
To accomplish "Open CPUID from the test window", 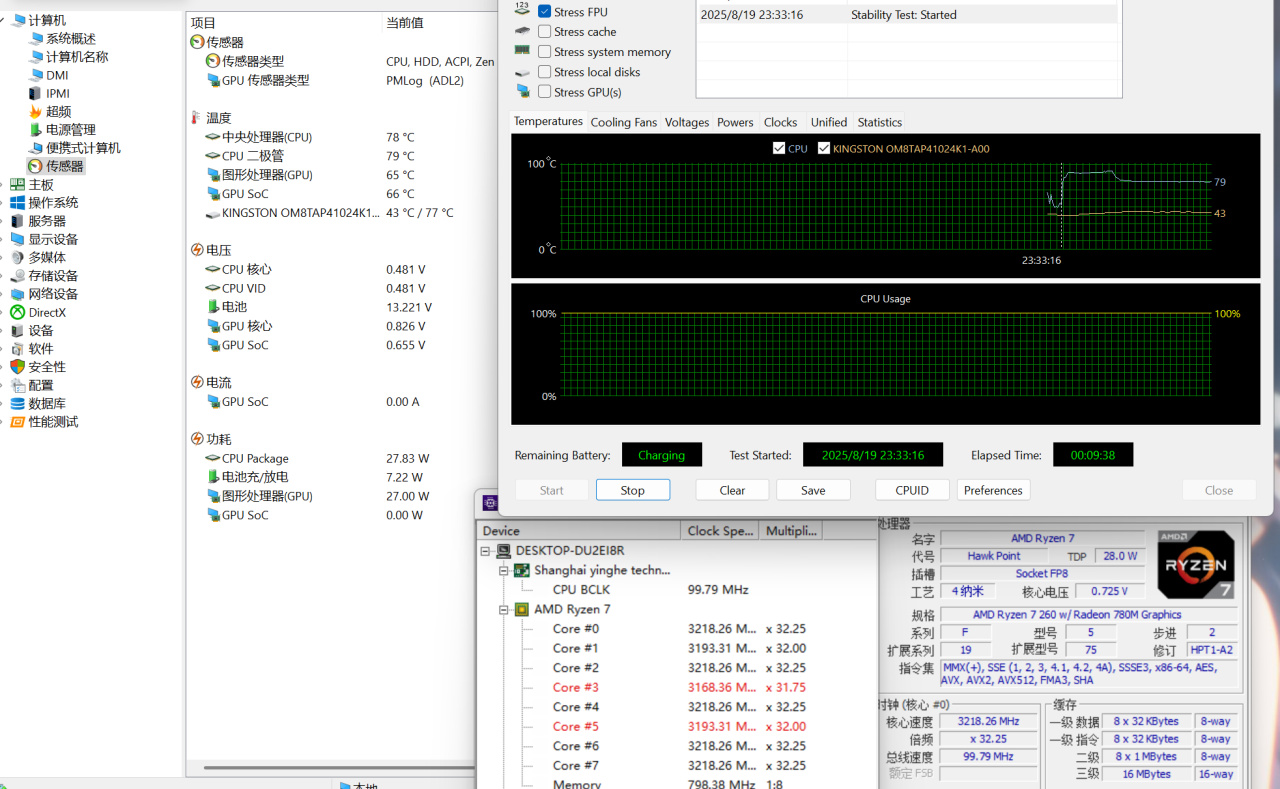I will [x=912, y=490].
